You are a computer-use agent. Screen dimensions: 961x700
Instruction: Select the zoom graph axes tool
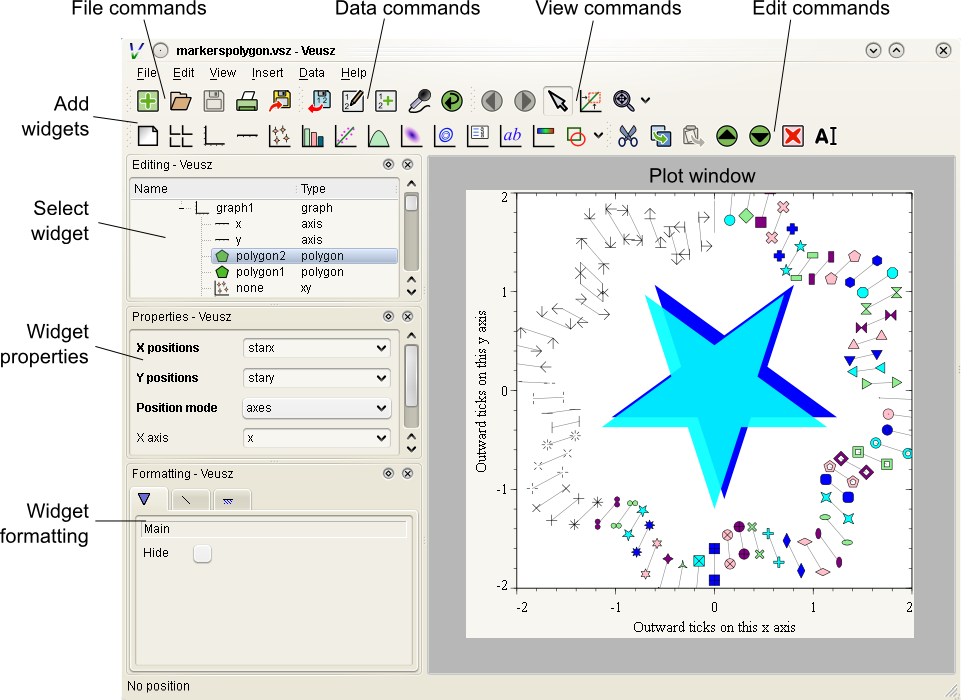[590, 101]
